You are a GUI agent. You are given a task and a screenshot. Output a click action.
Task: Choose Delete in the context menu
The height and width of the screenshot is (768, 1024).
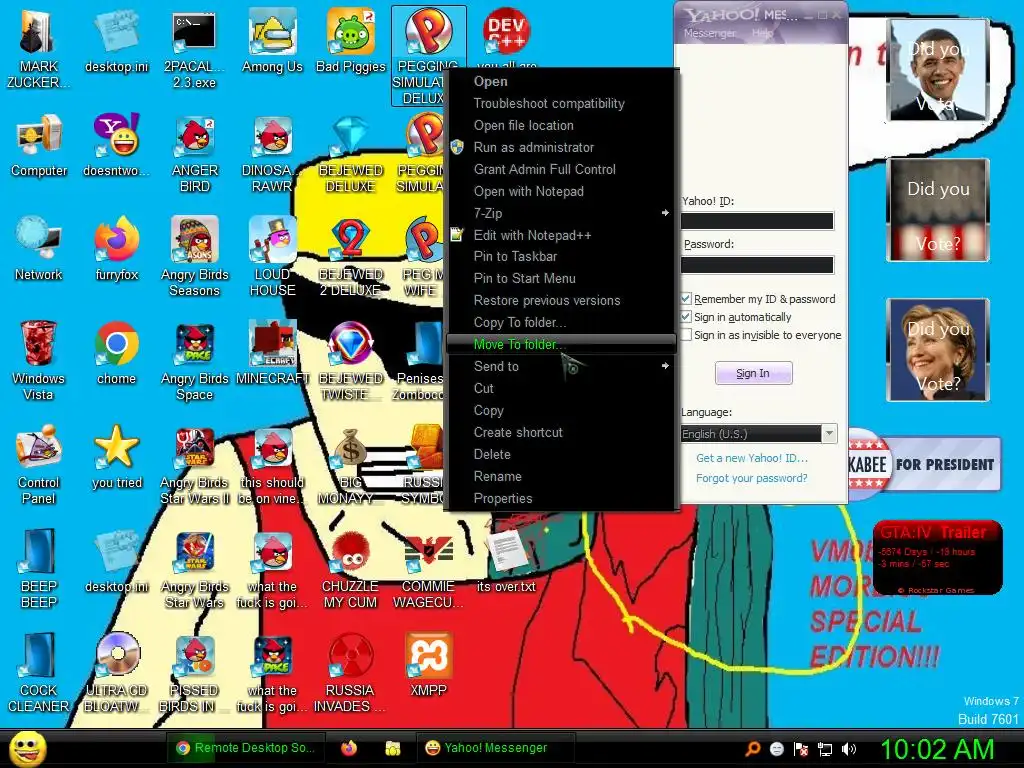point(561,455)
